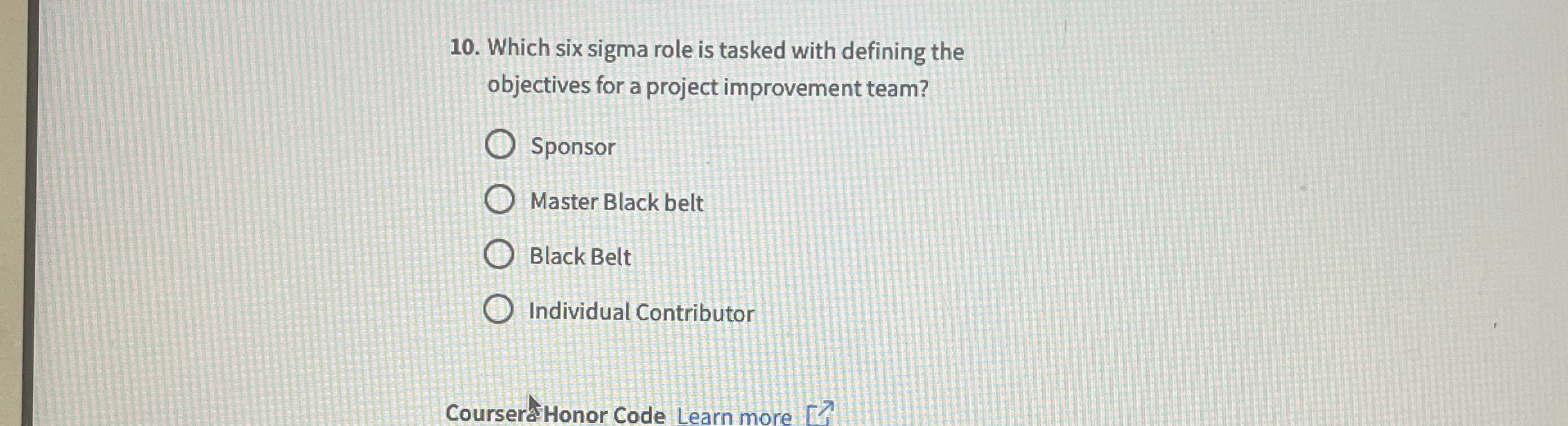This screenshot has height=426, width=1568.
Task: Click the radio circle beside Sponsor
Action: [x=501, y=146]
